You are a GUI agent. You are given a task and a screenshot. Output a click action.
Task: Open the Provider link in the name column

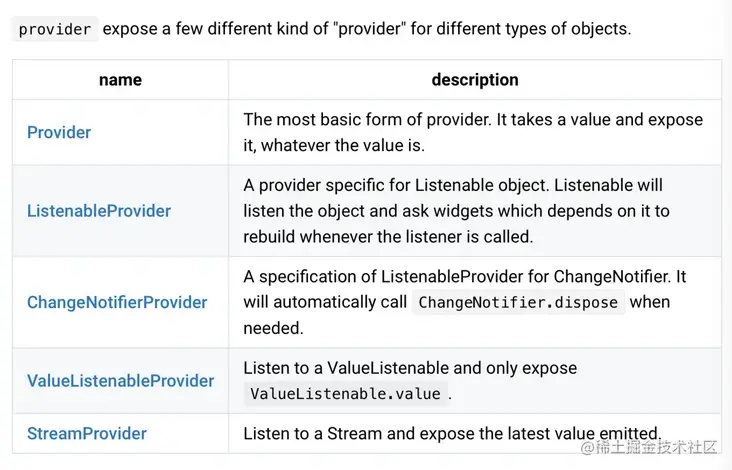(59, 132)
